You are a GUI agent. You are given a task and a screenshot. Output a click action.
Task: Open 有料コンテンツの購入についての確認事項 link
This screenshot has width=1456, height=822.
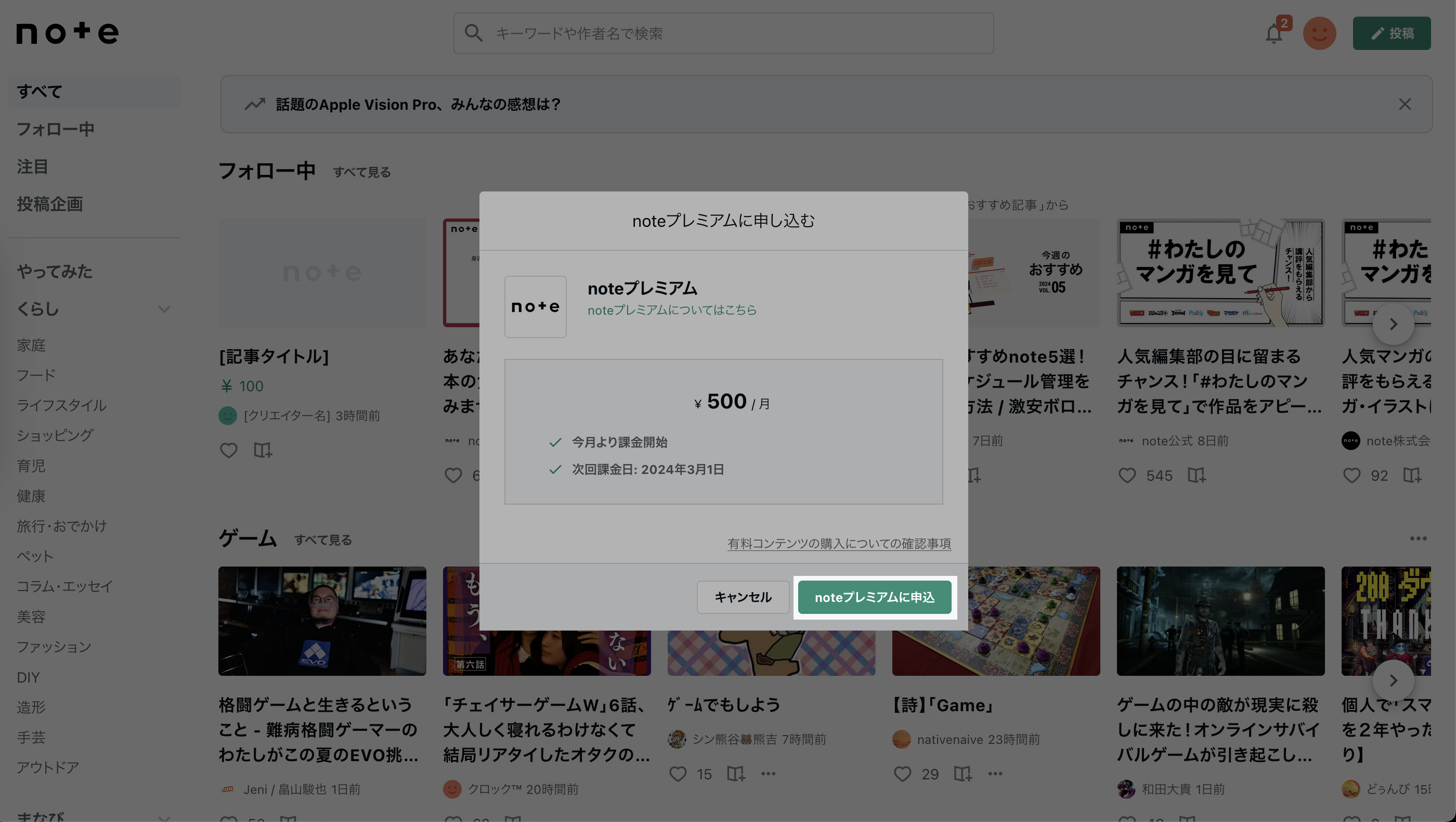tap(839, 543)
